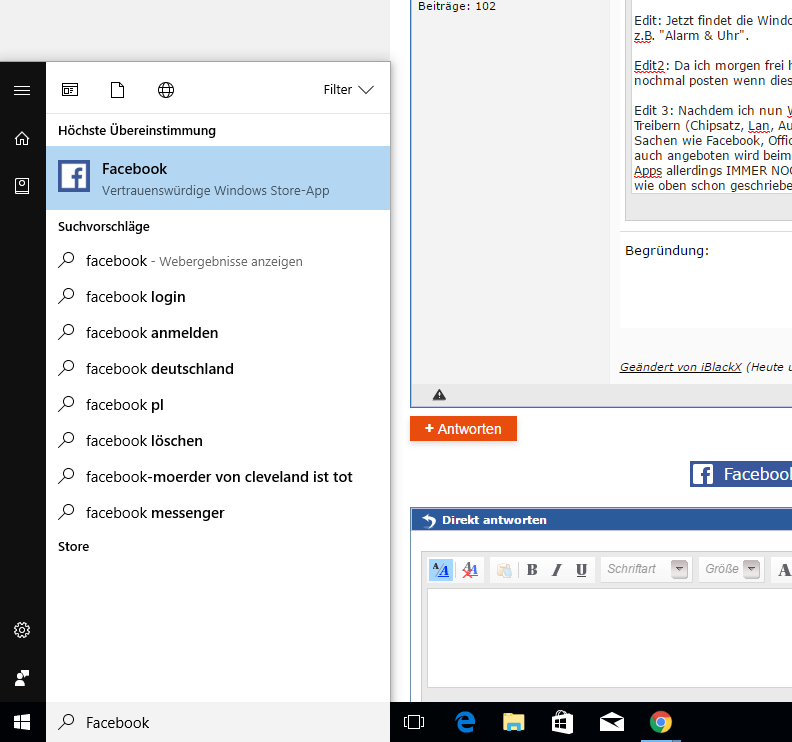This screenshot has height=742, width=792.
Task: Open Settings gear in search sidebar
Action: point(22,630)
